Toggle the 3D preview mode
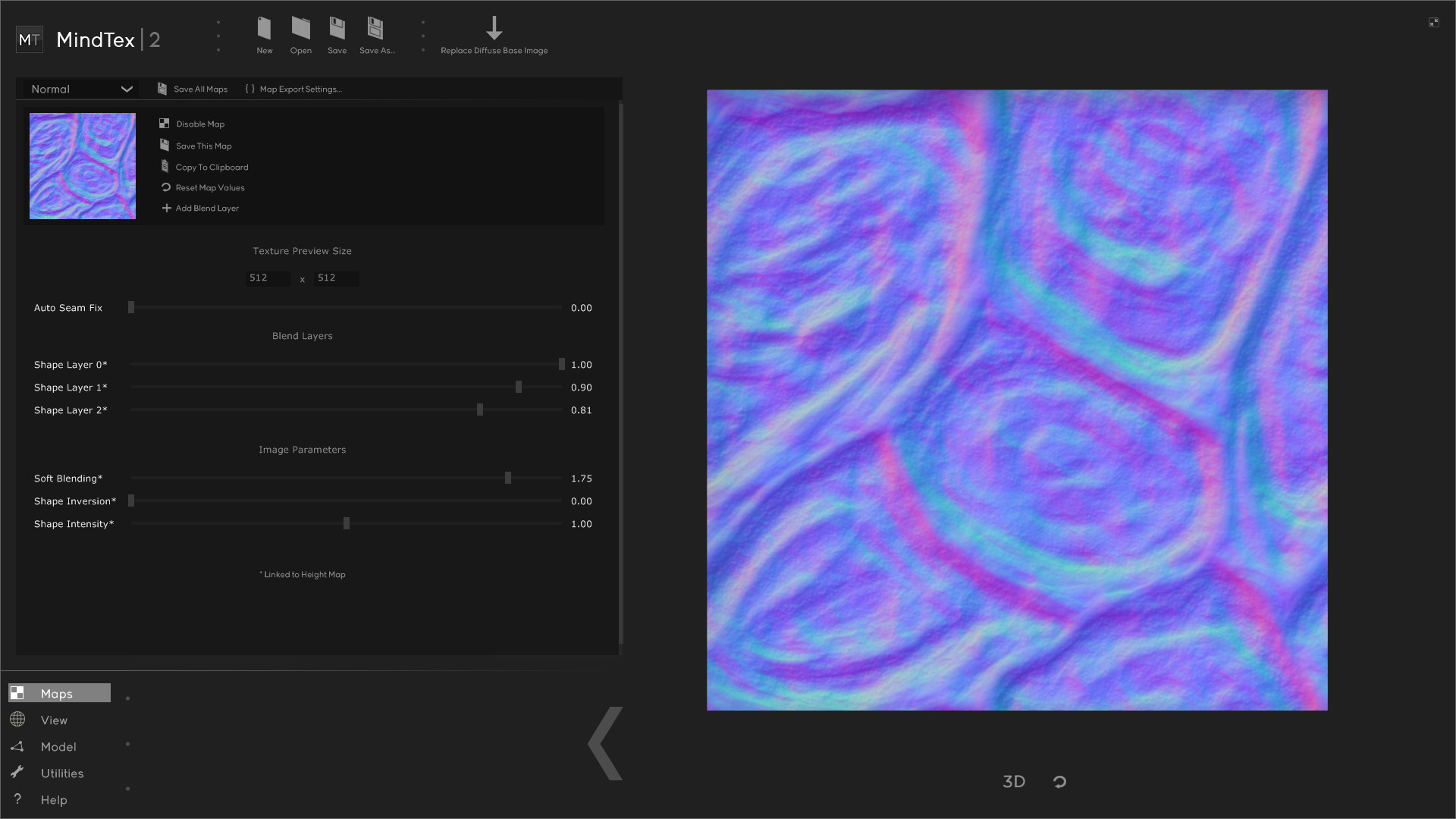The image size is (1456, 819). (1014, 781)
